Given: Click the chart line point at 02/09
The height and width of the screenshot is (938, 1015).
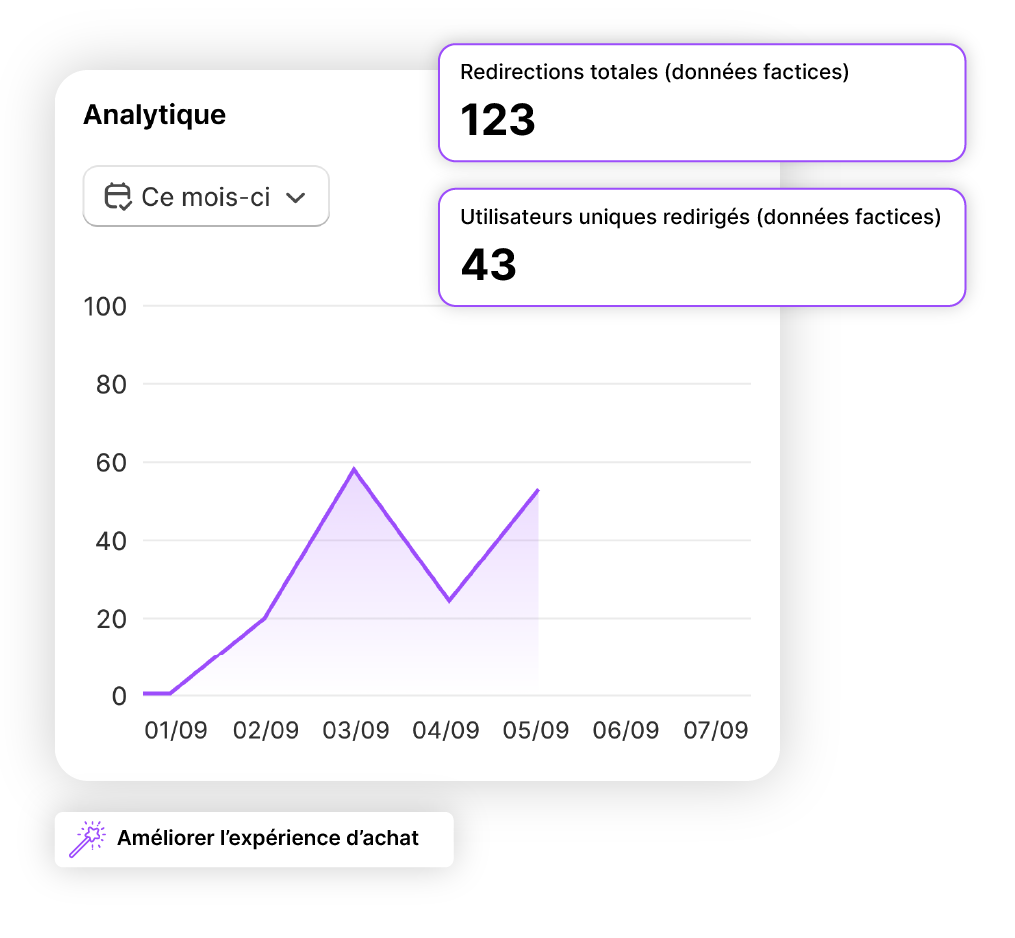Looking at the screenshot, I should coord(265,618).
